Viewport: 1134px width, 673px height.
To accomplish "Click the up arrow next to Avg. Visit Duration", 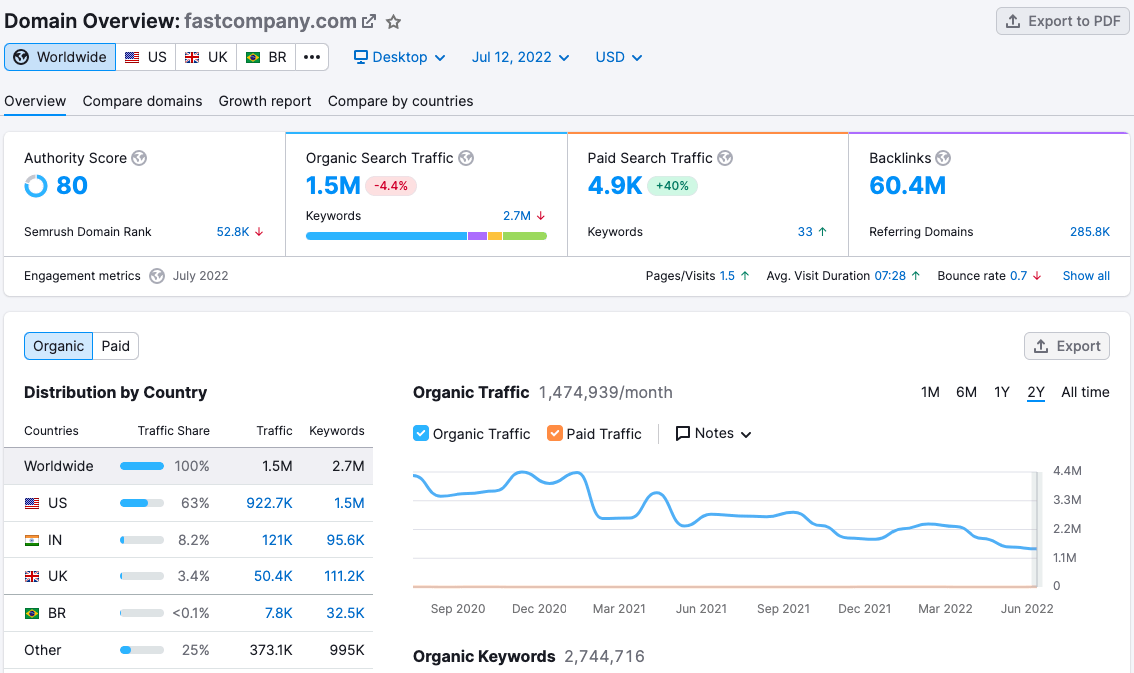I will (916, 275).
